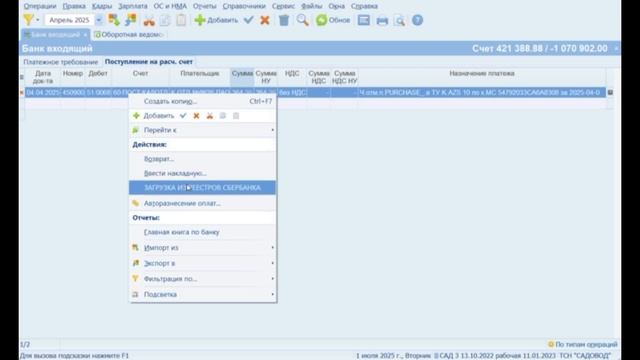Click the Апрель 2025 period field
This screenshot has width=640, height=360.
[69, 20]
